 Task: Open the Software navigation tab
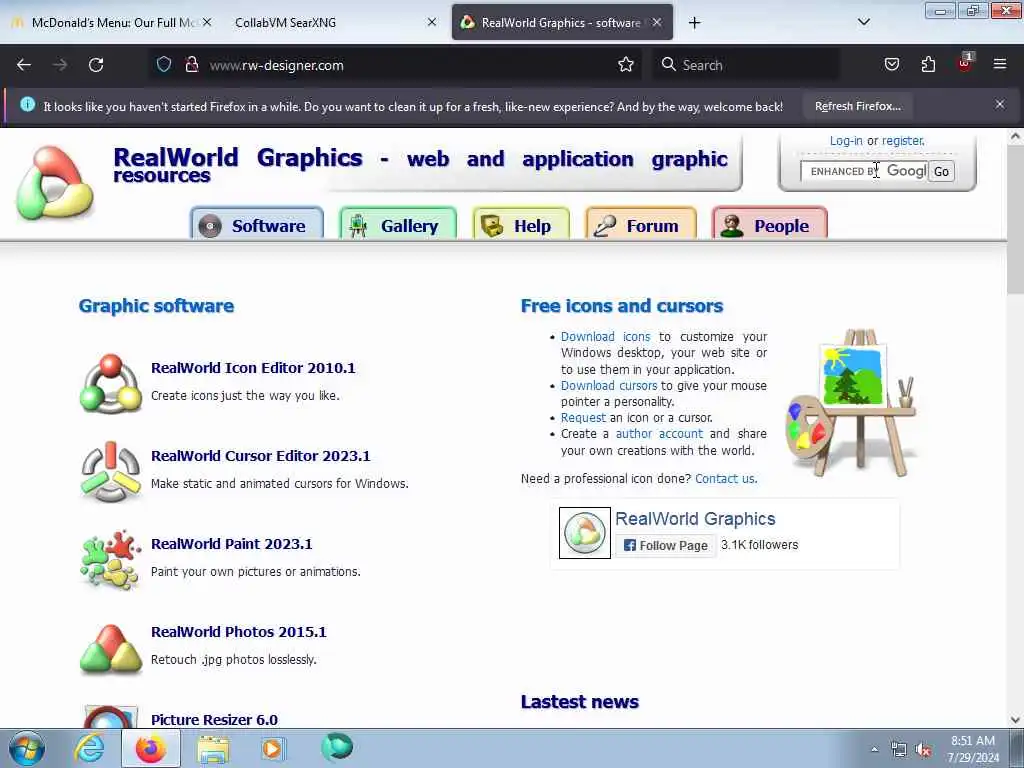[257, 224]
